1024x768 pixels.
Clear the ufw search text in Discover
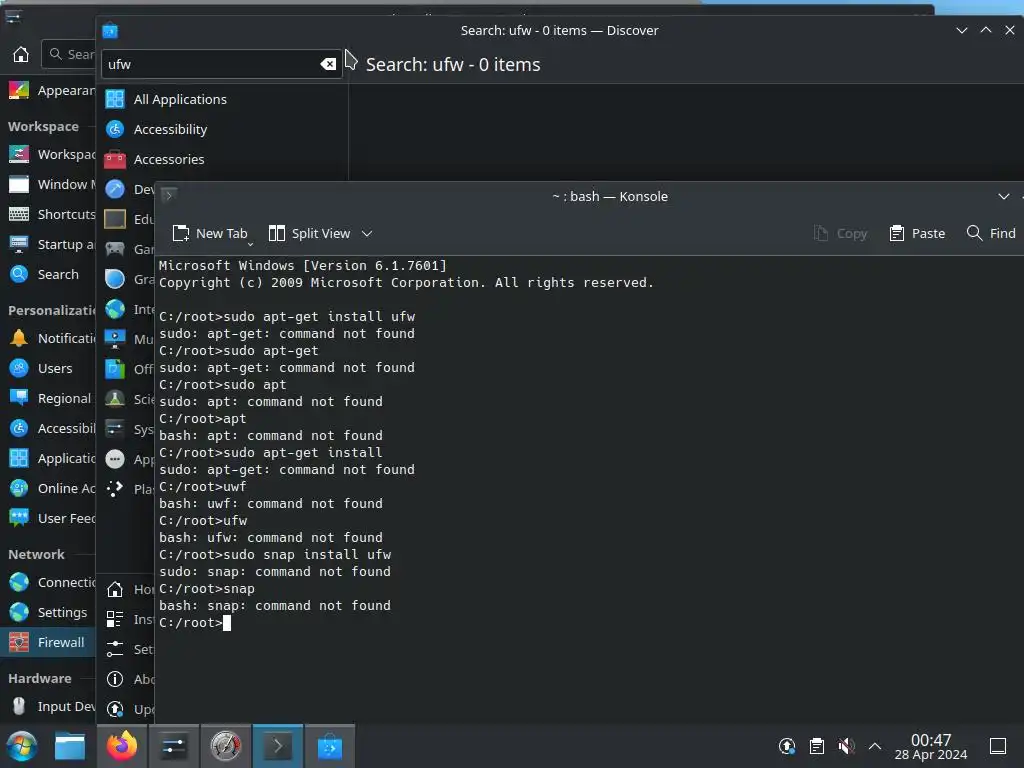(x=328, y=64)
